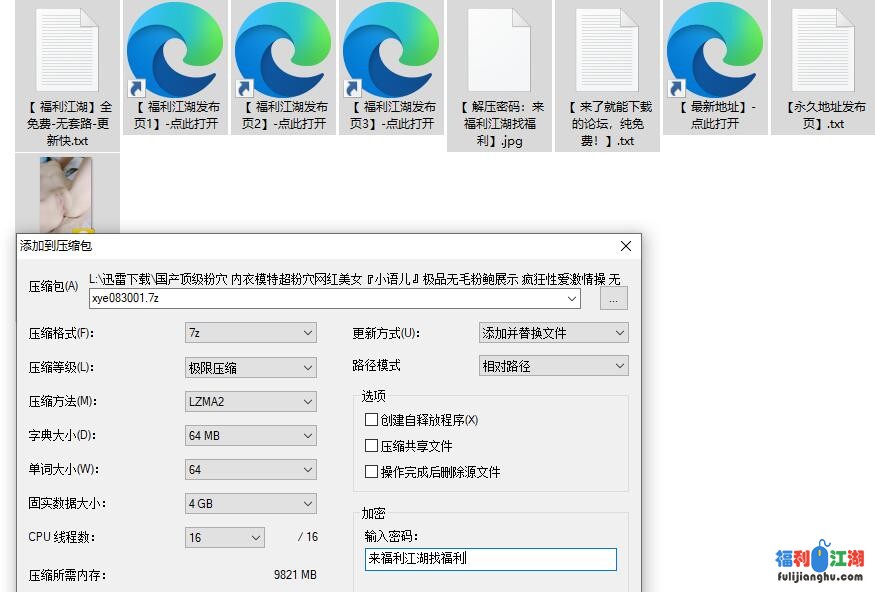Screen dimensions: 875x592
Task: Expand the 压缩等级 dropdown set to 极限压缩
Action: point(251,367)
